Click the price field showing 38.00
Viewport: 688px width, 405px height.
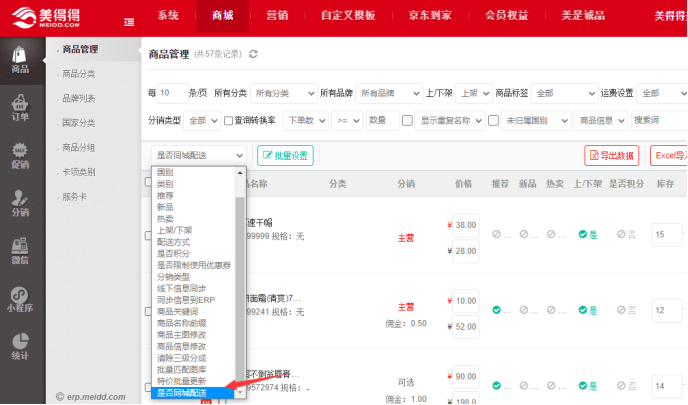coord(466,225)
